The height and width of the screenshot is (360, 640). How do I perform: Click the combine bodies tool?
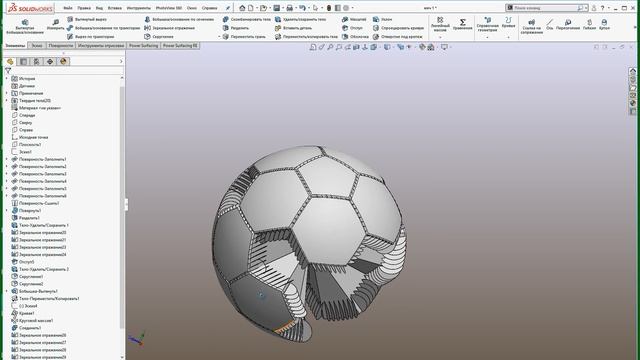[247, 19]
